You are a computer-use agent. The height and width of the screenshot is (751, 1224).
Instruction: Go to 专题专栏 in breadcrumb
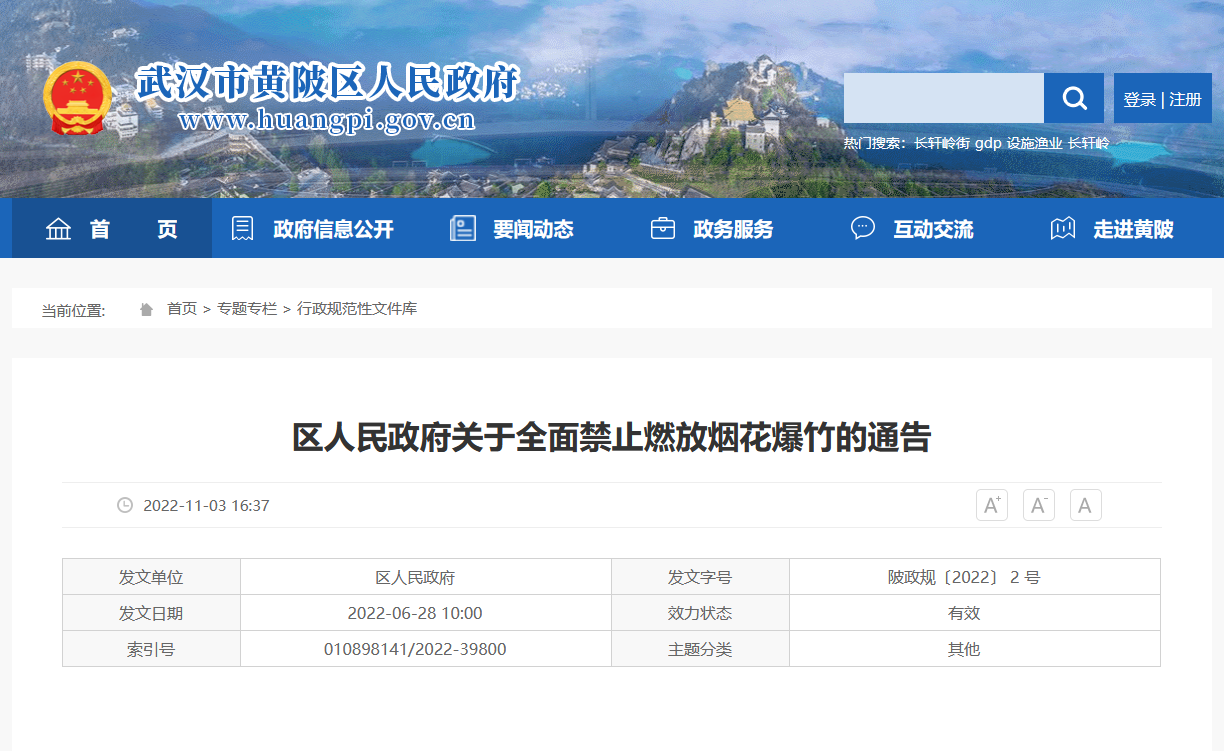[247, 309]
